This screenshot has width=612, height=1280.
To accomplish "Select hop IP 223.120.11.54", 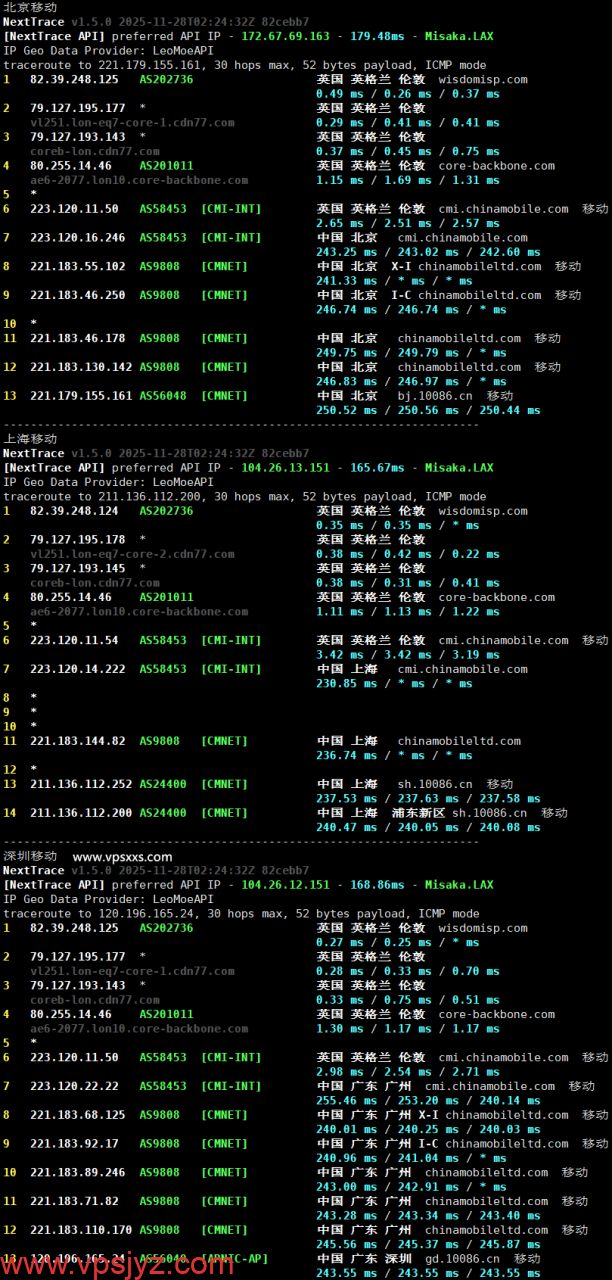I will tap(74, 641).
